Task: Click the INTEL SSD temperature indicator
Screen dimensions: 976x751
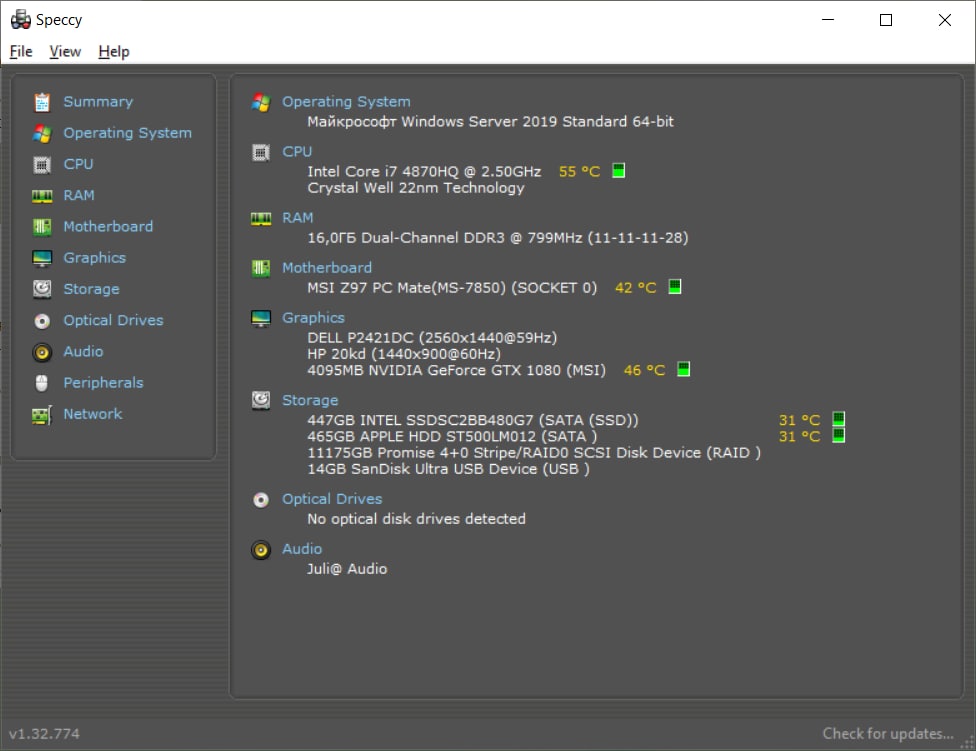Action: pyautogui.click(x=839, y=420)
